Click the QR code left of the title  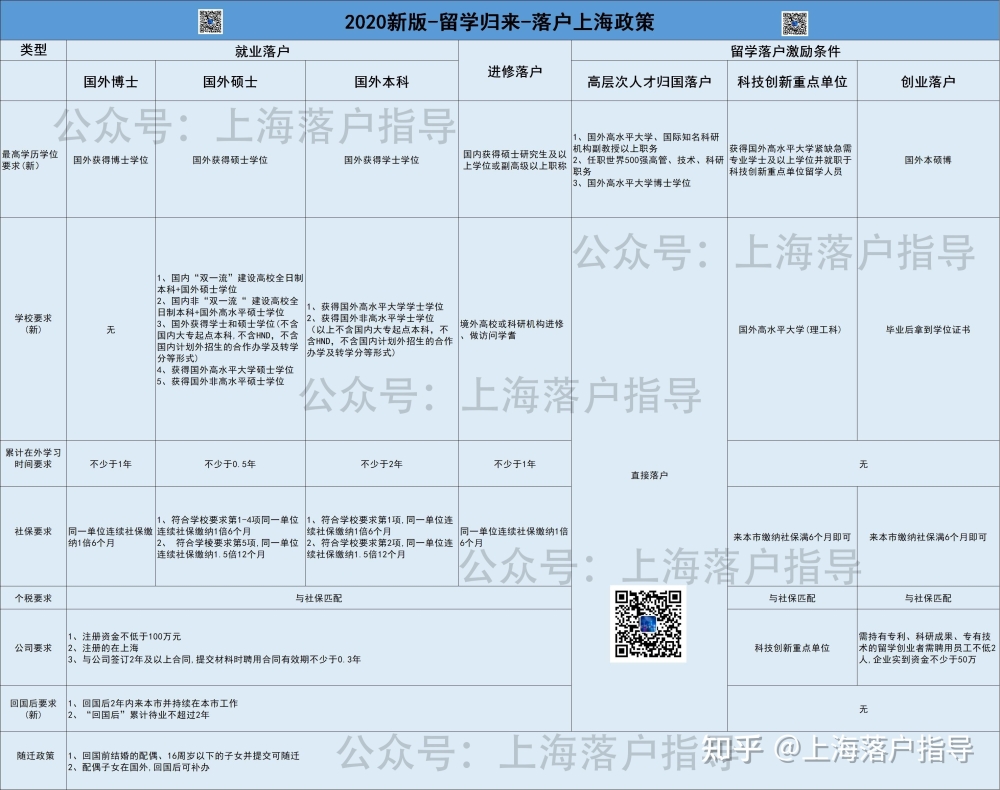(x=210, y=22)
